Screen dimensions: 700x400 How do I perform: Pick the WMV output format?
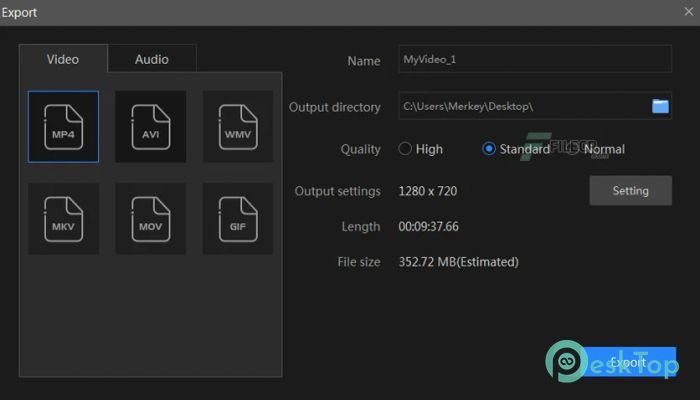238,127
